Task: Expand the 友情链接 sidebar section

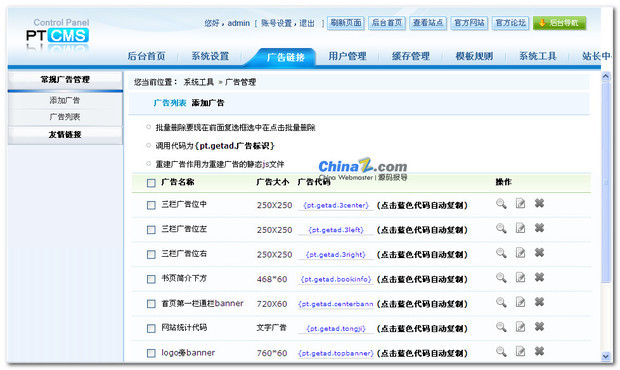Action: pyautogui.click(x=65, y=135)
